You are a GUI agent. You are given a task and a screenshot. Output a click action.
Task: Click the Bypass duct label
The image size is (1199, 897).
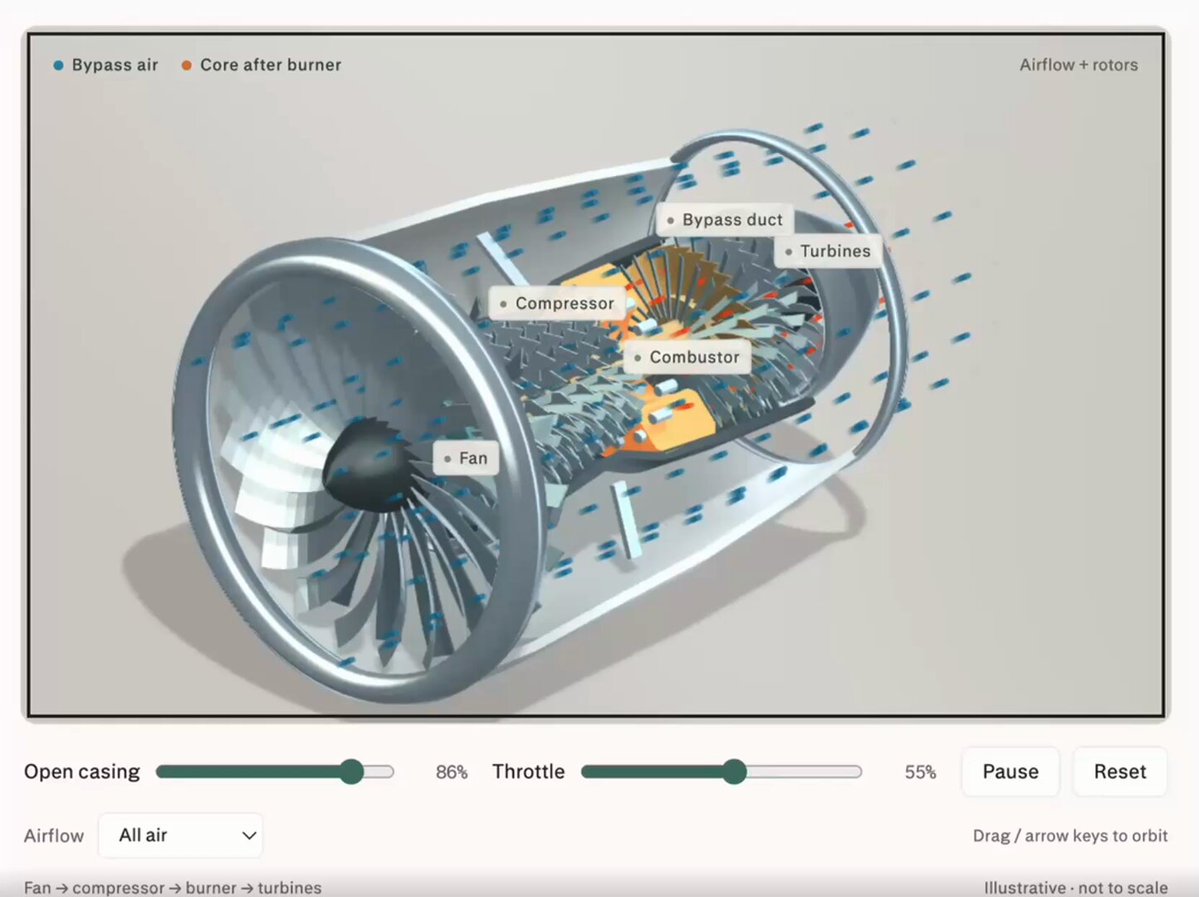725,219
